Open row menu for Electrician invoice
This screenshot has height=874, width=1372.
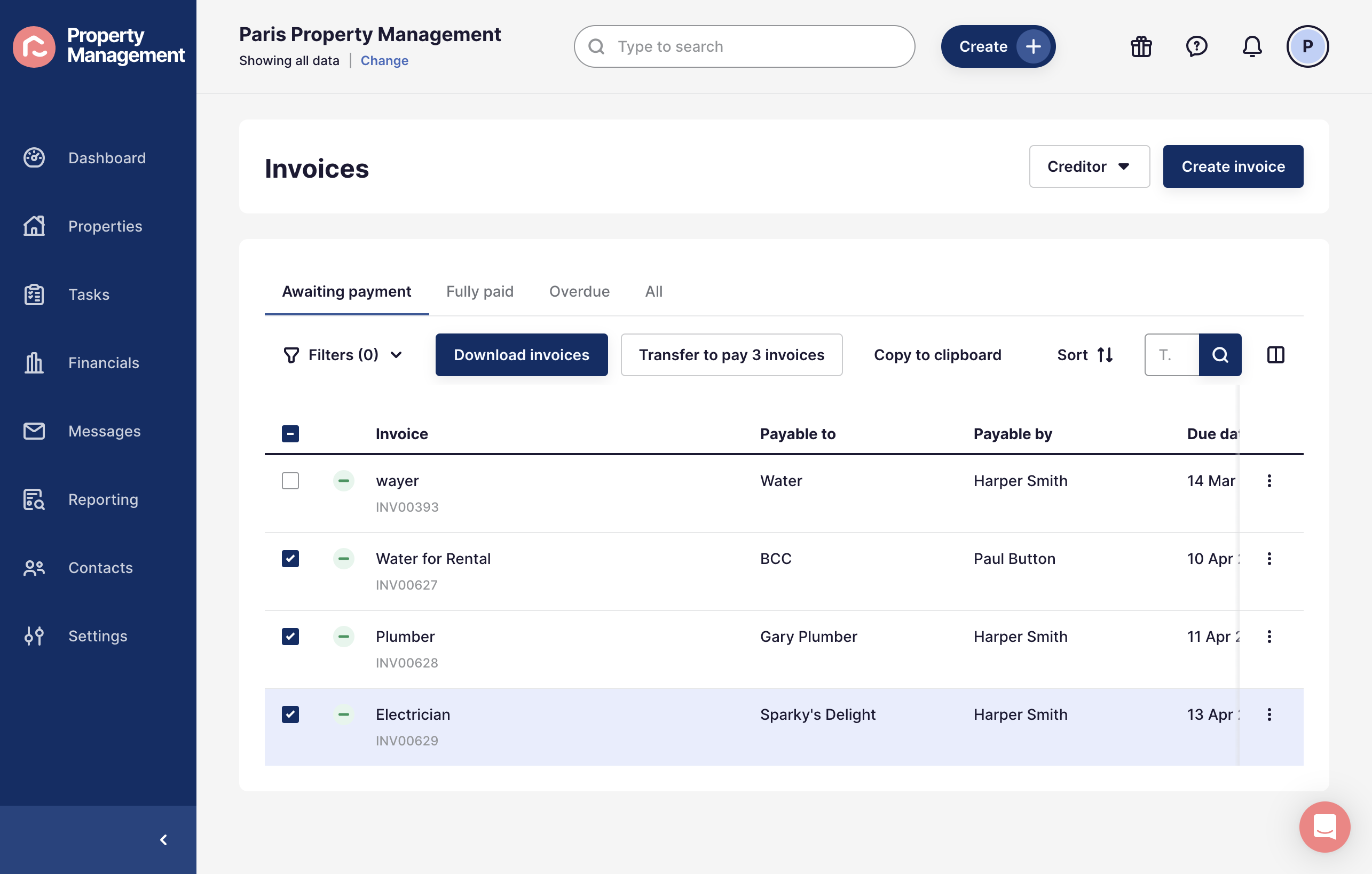tap(1269, 714)
